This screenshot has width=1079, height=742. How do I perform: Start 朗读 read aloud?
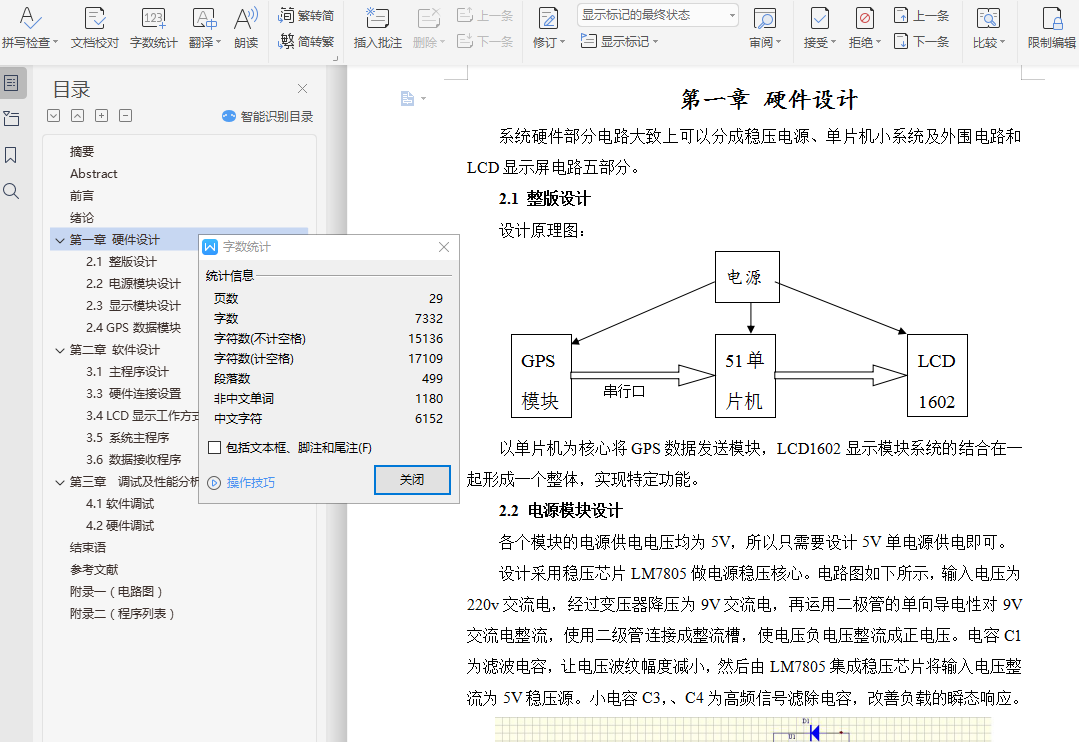coord(246,28)
